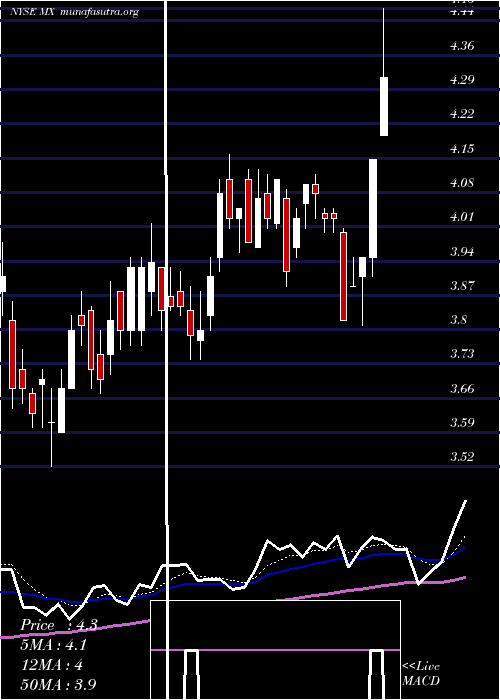Click the '5MA : 4.1' readout
The width and height of the screenshot is (500, 700).
[54, 645]
